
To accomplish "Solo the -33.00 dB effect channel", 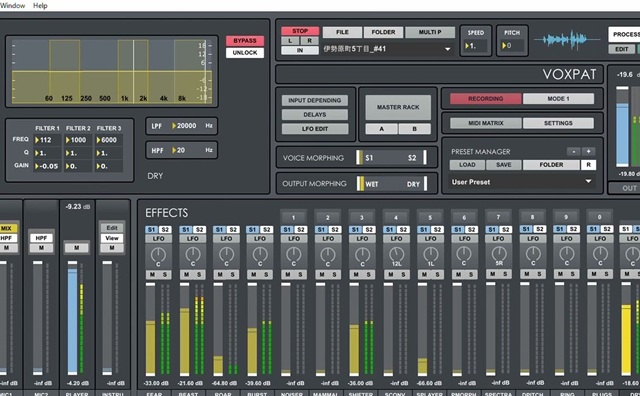I will (x=165, y=275).
